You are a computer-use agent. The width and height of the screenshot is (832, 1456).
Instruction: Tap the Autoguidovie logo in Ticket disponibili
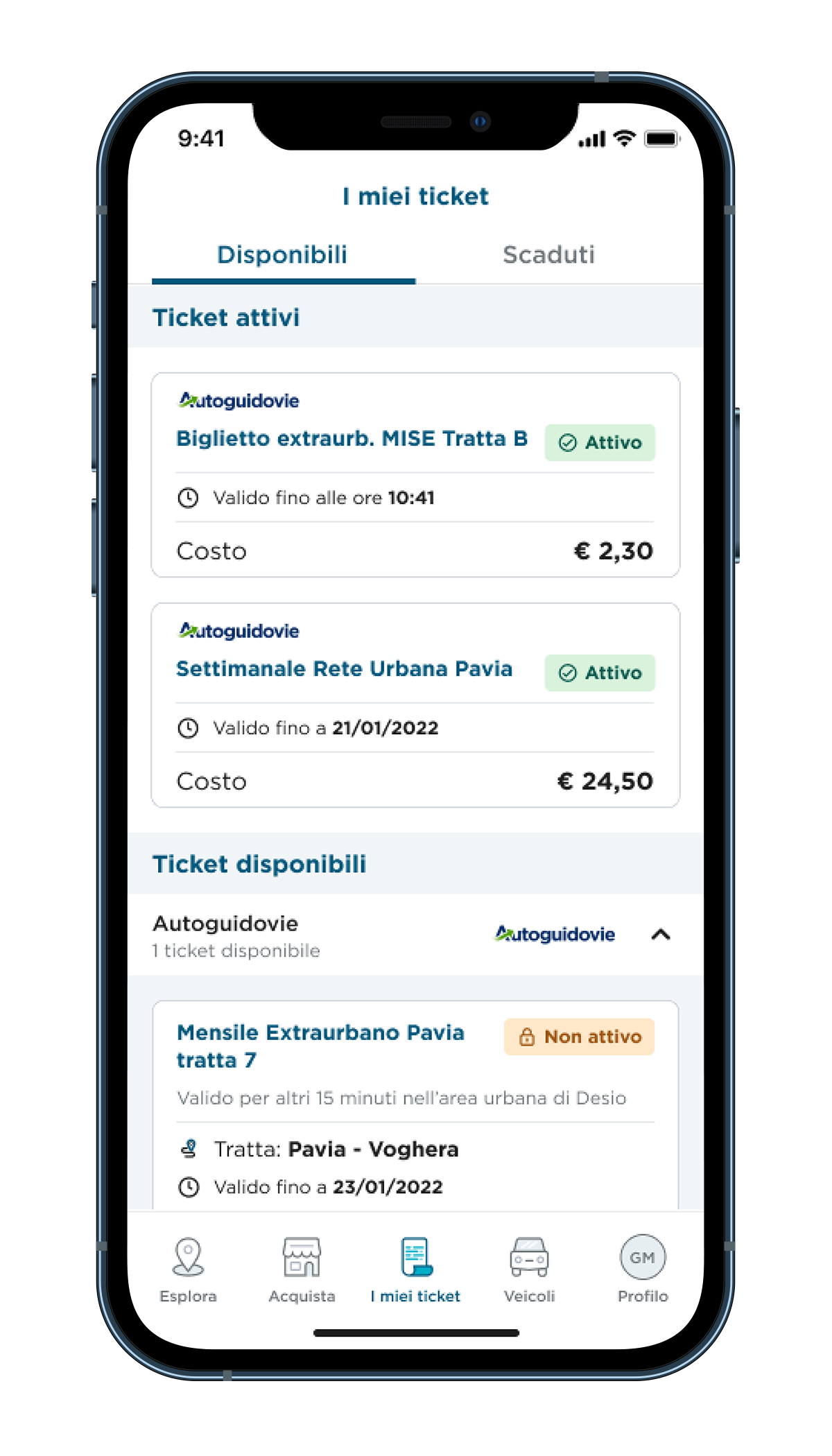coord(555,934)
